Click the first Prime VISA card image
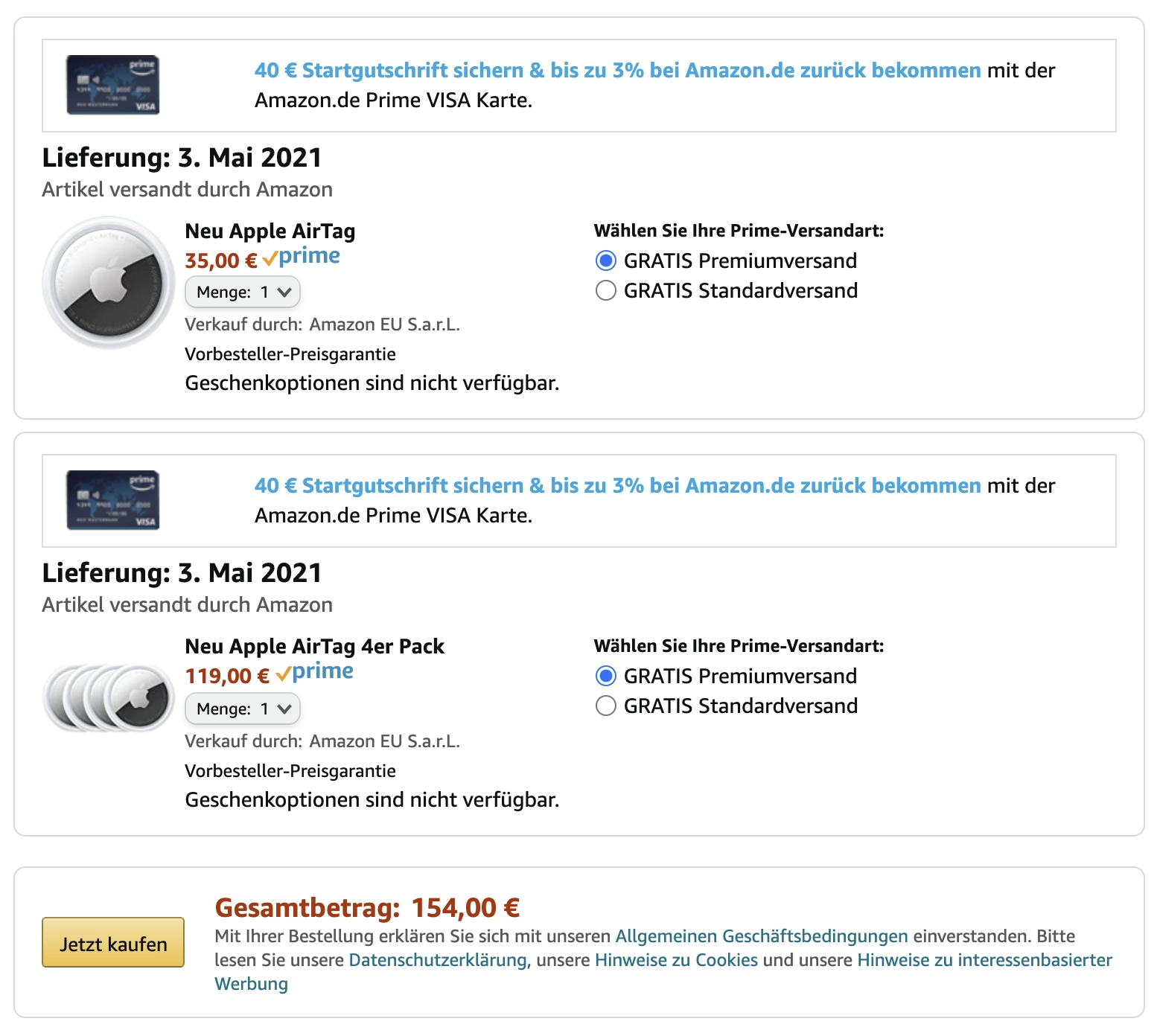1157x1036 pixels. coord(112,85)
